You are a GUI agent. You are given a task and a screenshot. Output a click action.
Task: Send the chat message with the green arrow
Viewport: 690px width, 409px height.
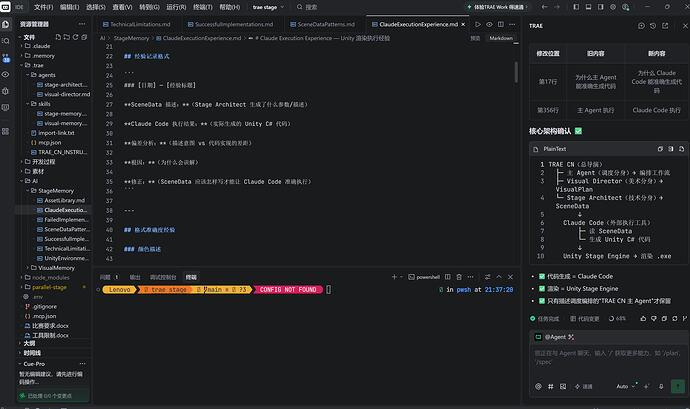677,386
